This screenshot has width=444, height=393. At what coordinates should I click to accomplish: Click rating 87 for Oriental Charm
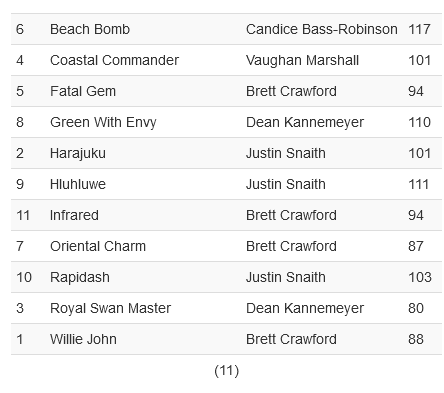pos(416,246)
